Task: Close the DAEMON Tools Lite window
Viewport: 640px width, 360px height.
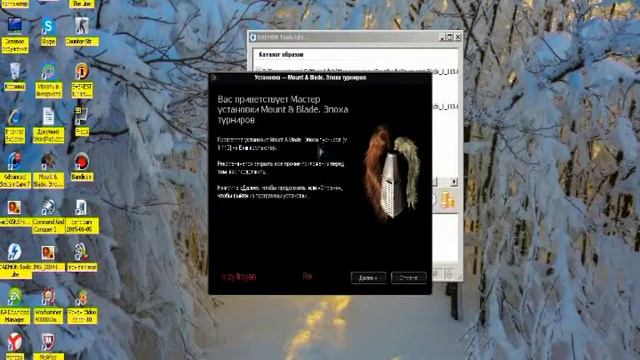Action: coord(458,37)
